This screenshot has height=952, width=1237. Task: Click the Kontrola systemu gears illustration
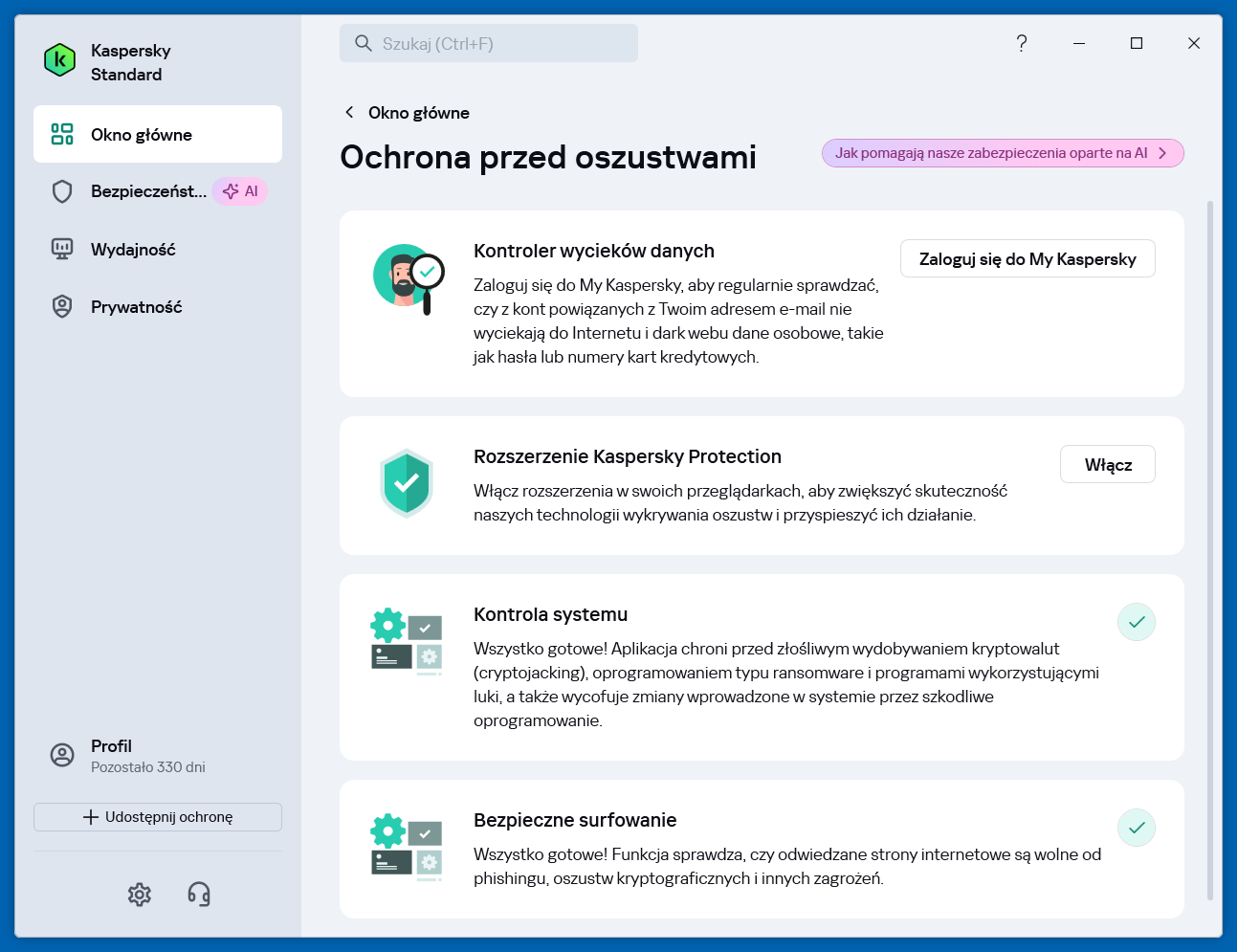407,641
